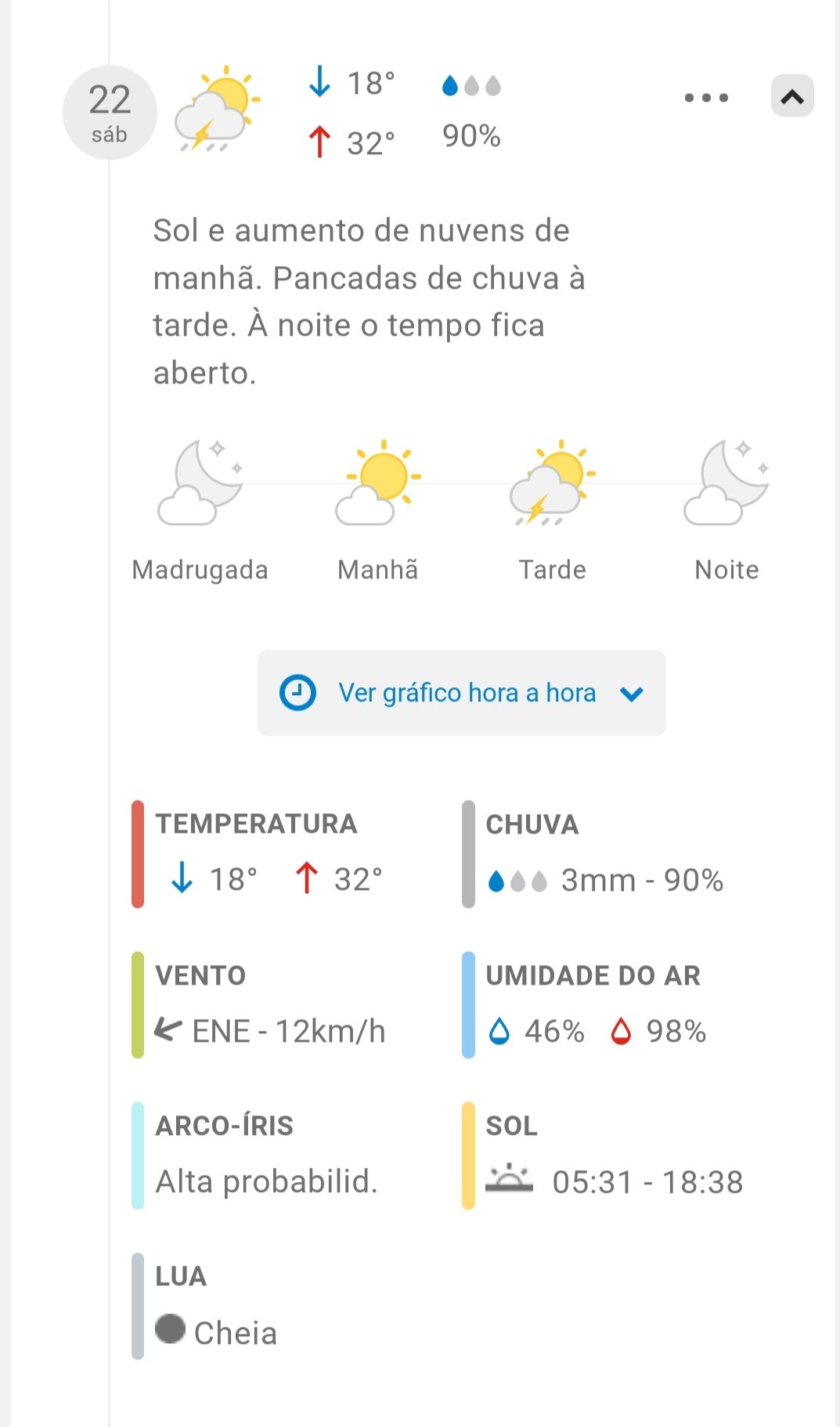Click the sun and thunderstorm forecast icon
Viewport: 840px width, 1427px height.
(x=216, y=109)
